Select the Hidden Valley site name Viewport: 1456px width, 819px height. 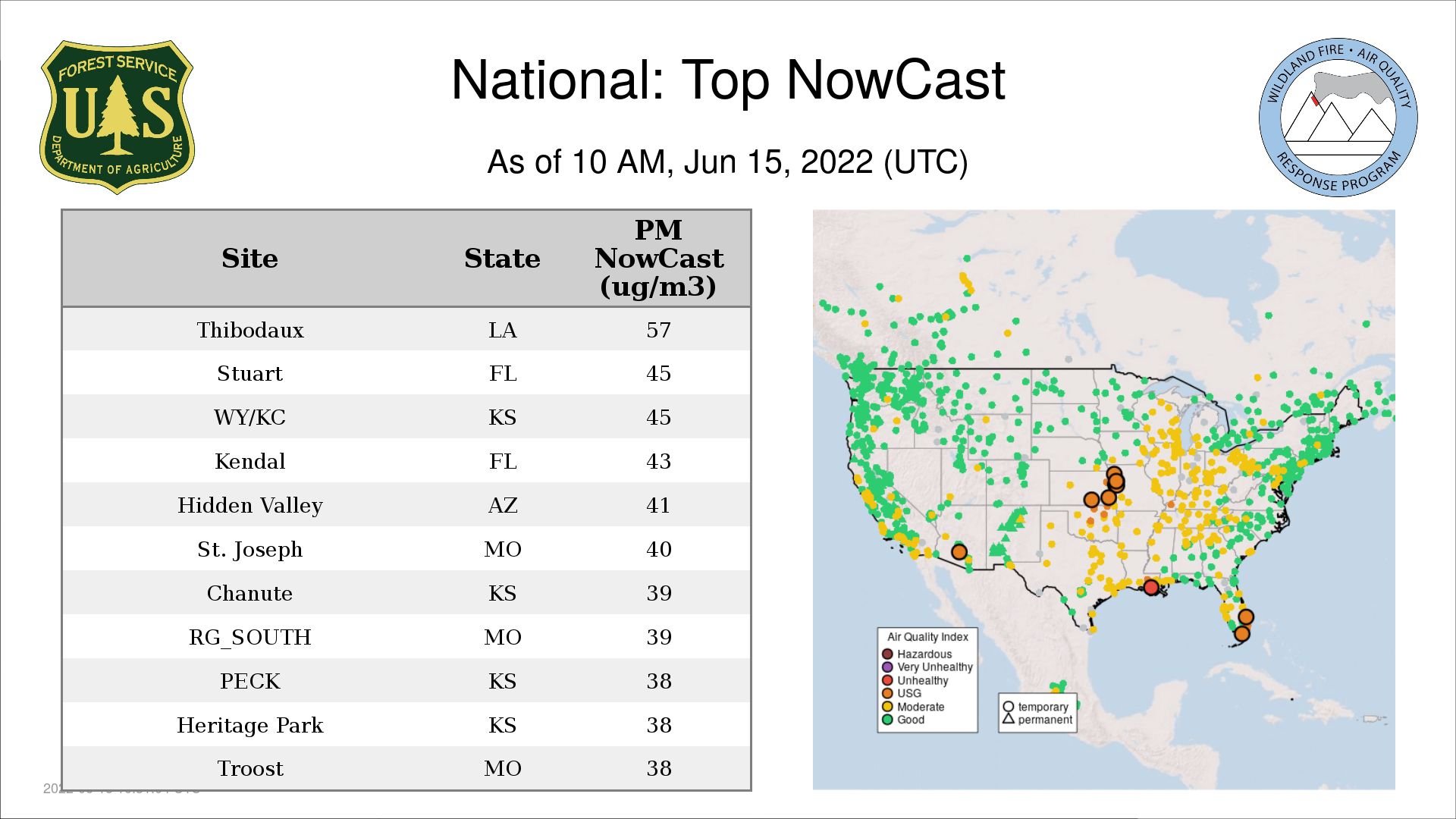250,505
